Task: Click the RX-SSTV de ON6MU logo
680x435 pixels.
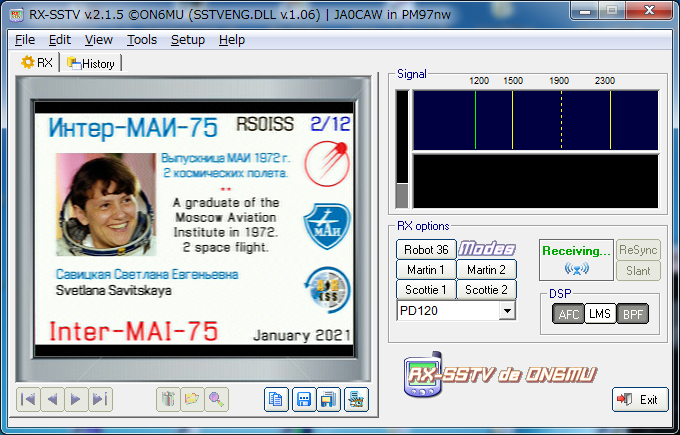Action: (x=500, y=374)
